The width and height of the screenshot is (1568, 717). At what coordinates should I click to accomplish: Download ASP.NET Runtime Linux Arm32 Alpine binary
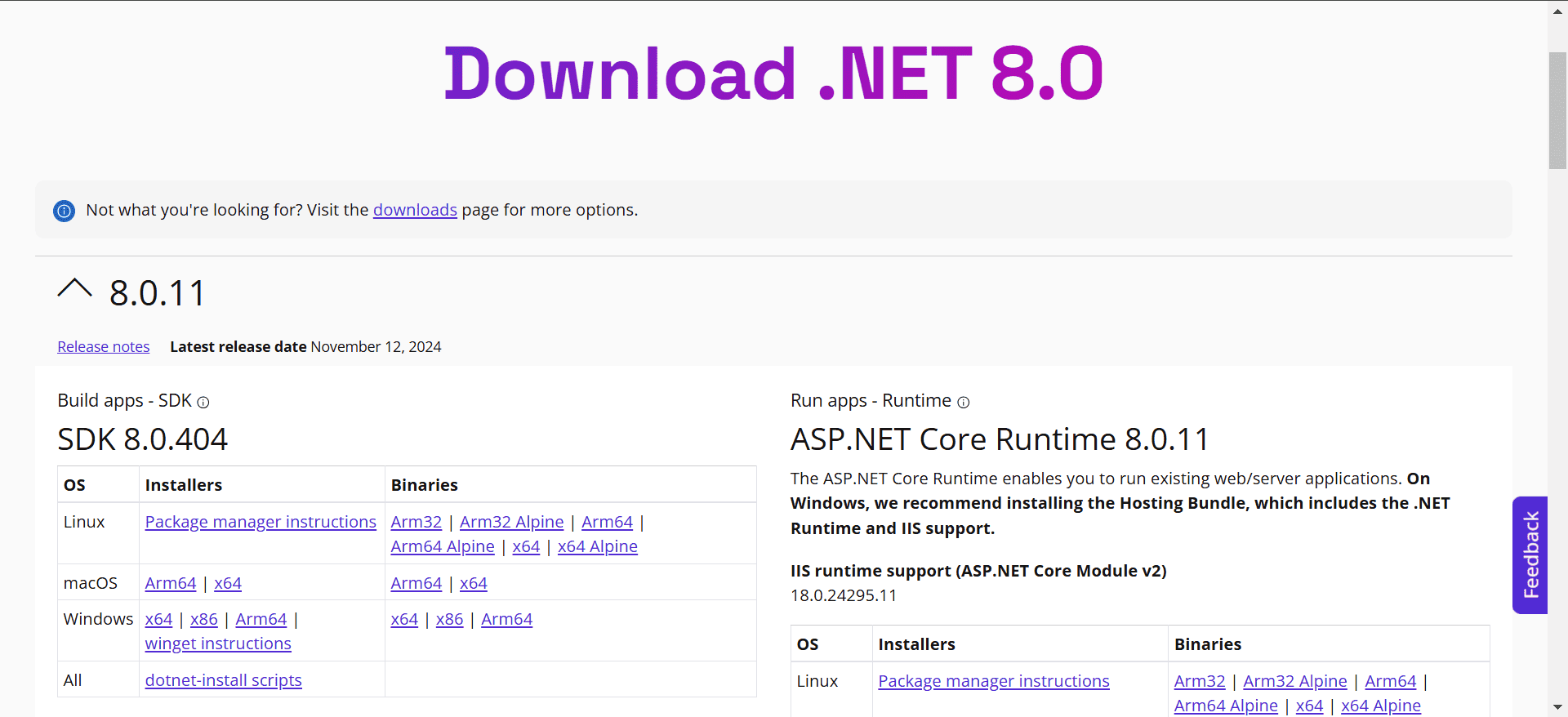tap(1295, 681)
